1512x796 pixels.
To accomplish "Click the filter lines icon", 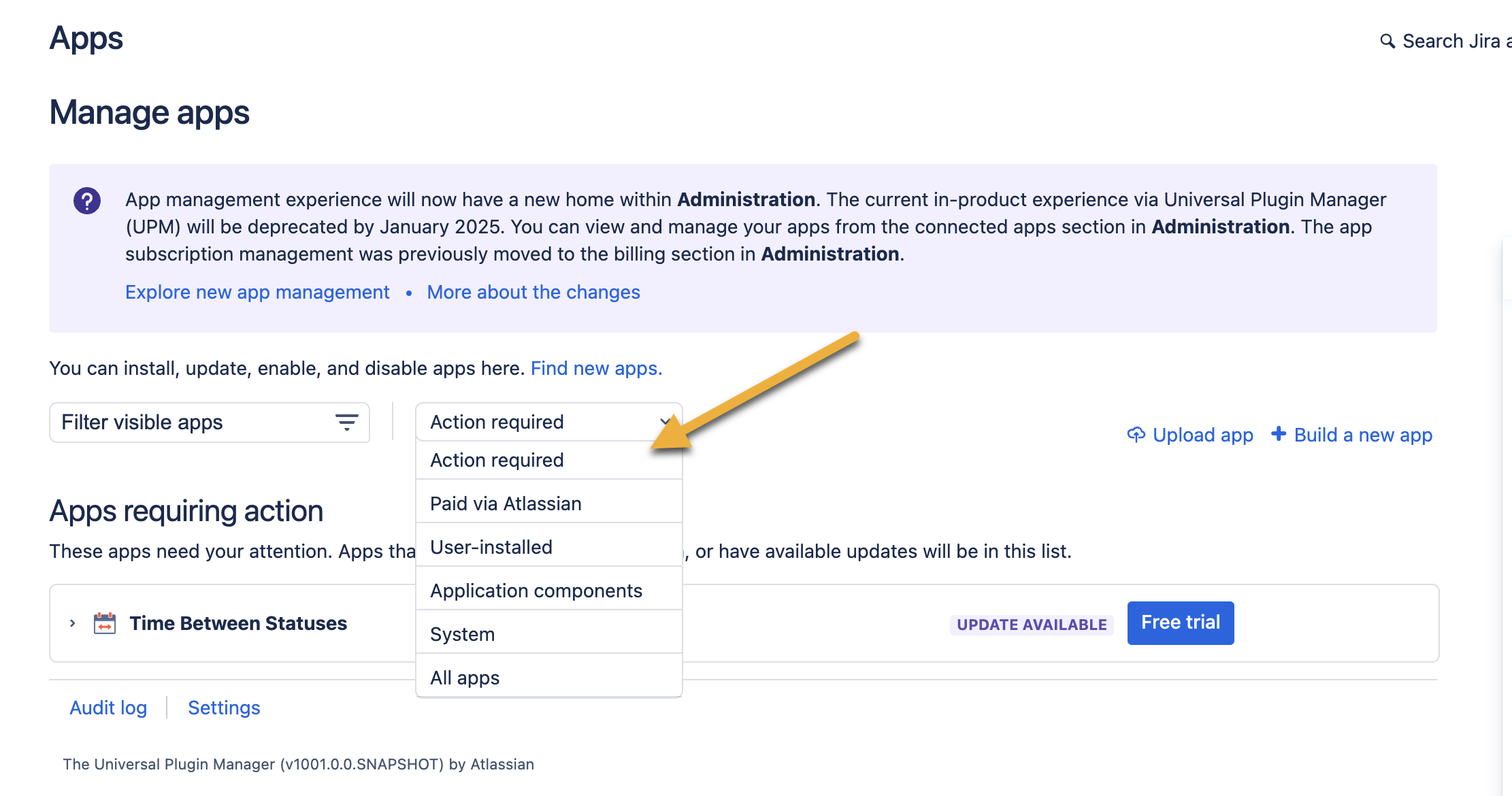I will coord(347,422).
